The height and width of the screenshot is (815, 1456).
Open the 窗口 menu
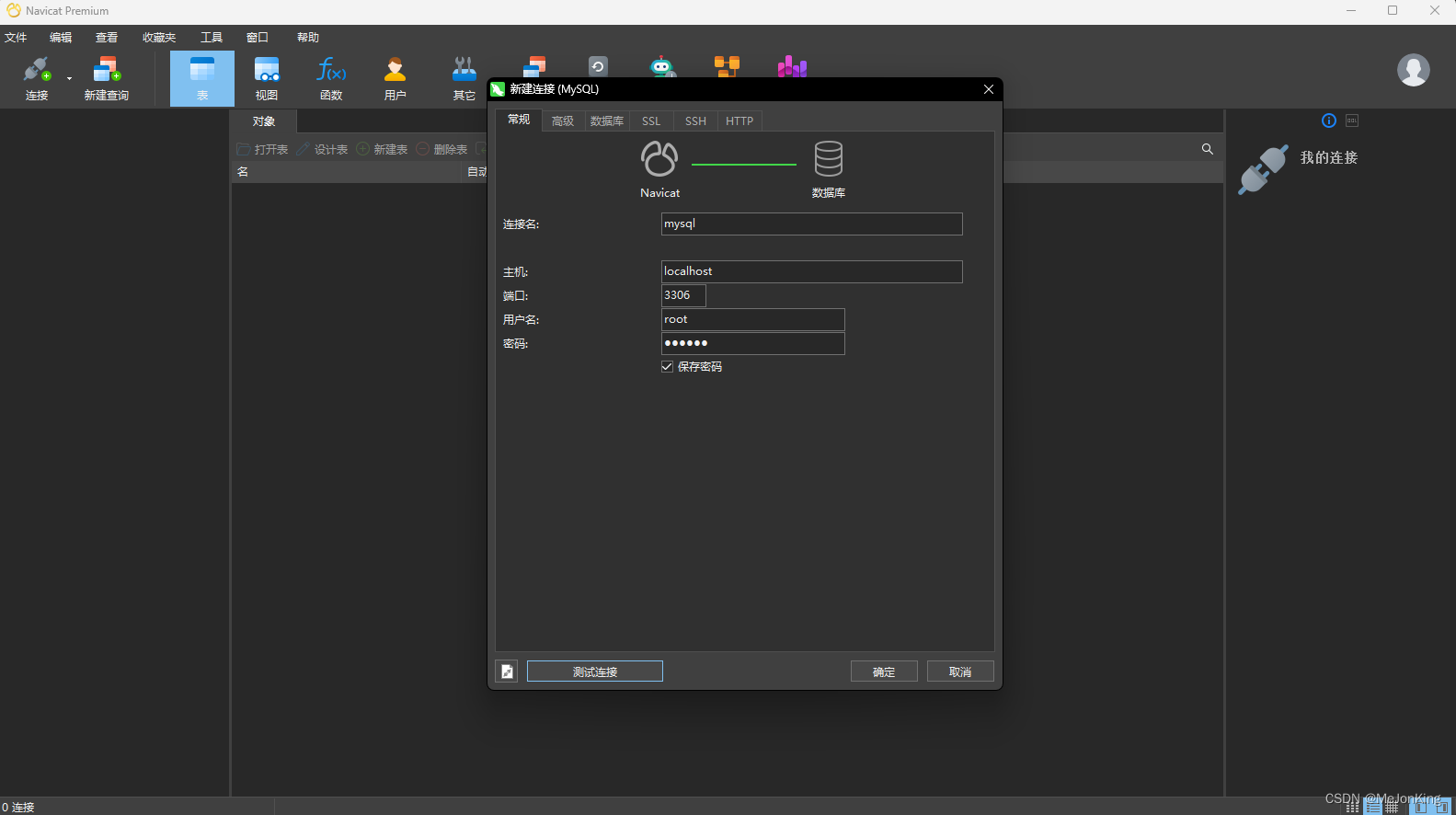click(x=258, y=38)
